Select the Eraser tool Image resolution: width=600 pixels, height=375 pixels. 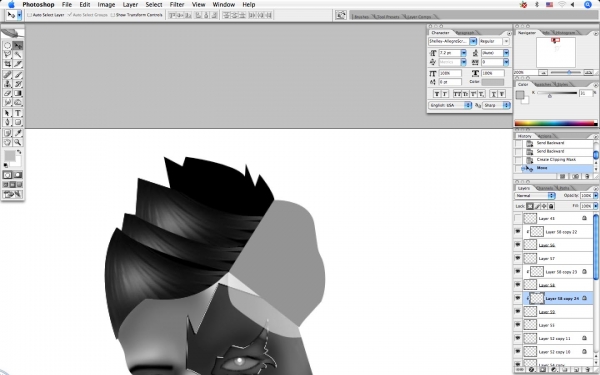[7, 93]
